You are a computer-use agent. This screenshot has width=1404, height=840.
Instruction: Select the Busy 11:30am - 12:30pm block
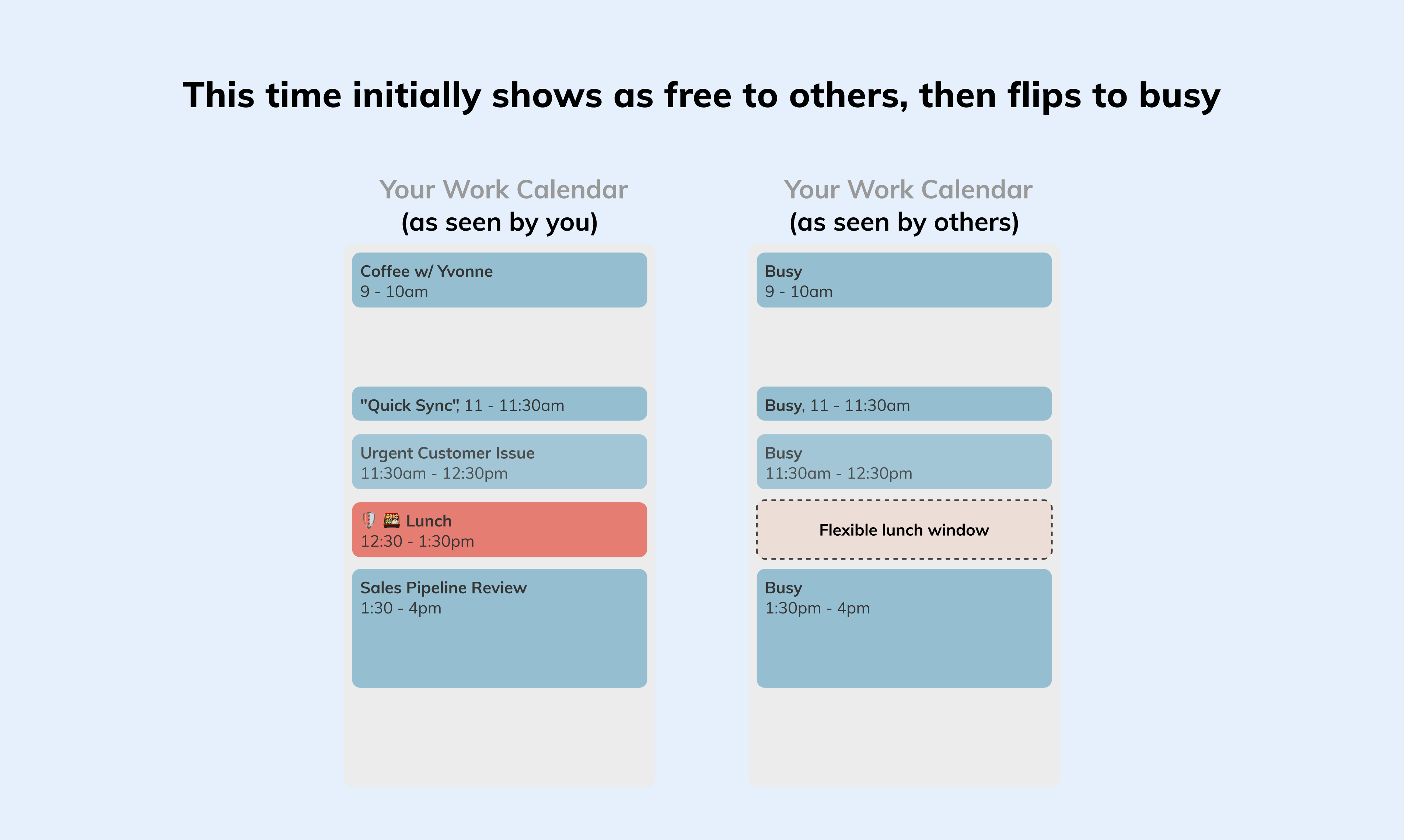tap(904, 462)
